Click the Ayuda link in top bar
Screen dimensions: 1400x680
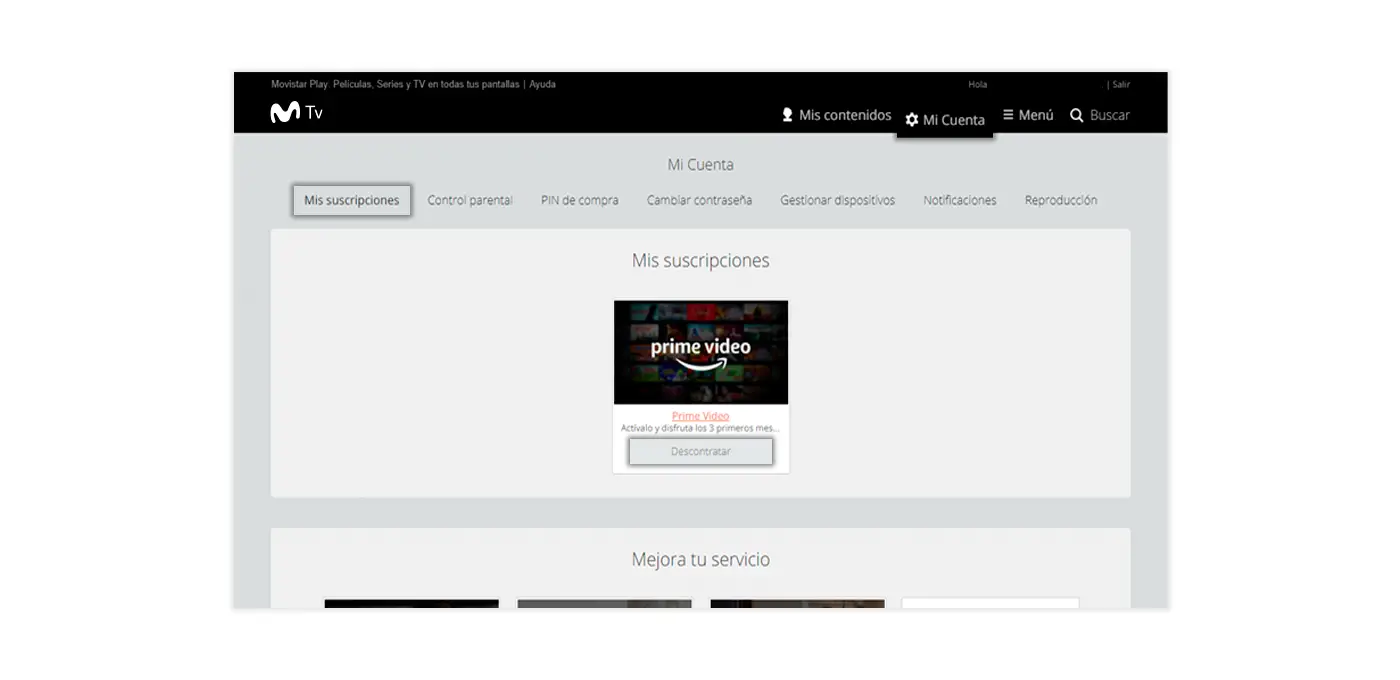pyautogui.click(x=542, y=84)
